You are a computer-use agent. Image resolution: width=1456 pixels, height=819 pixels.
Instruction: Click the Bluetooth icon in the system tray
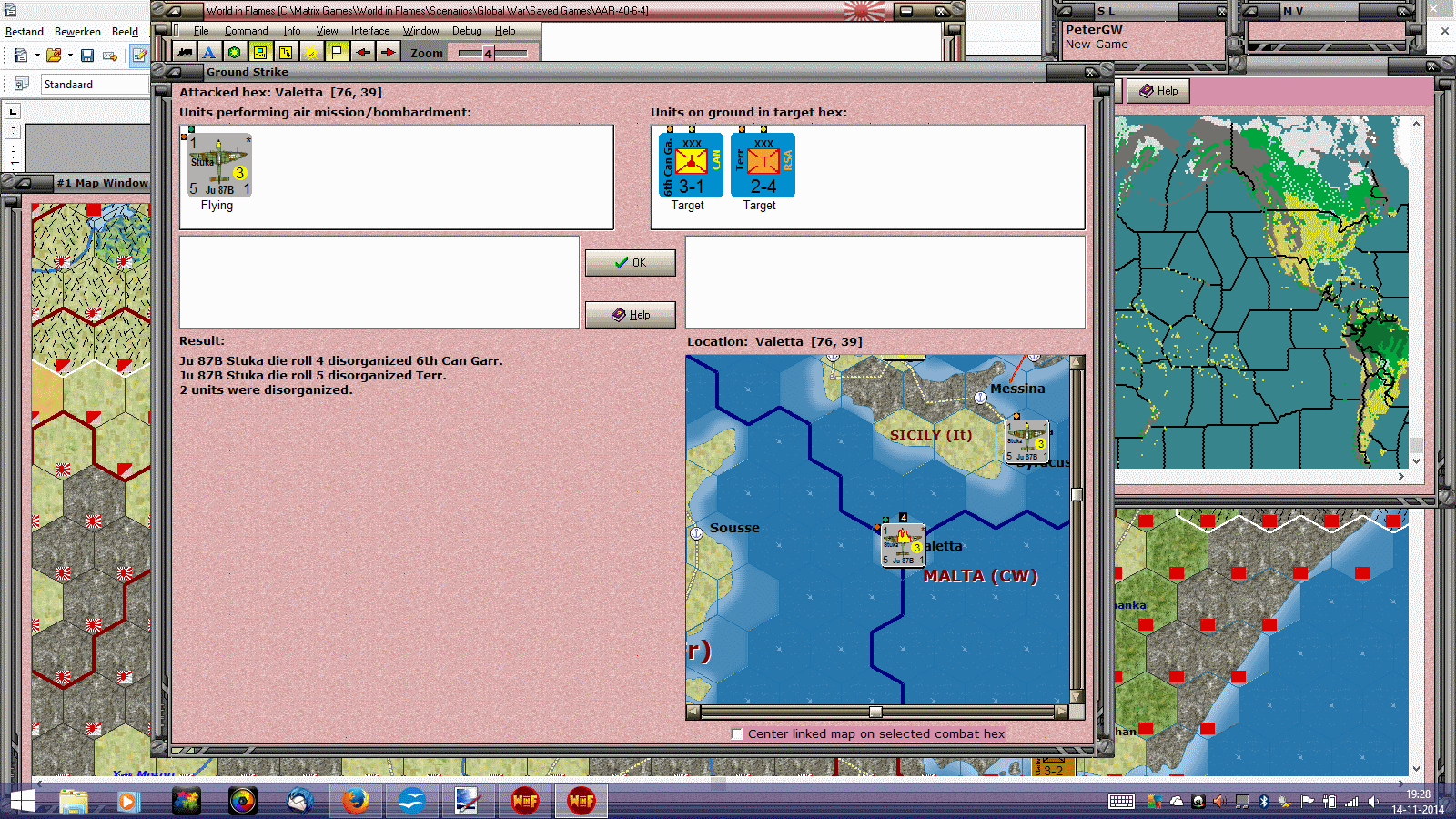1263,802
